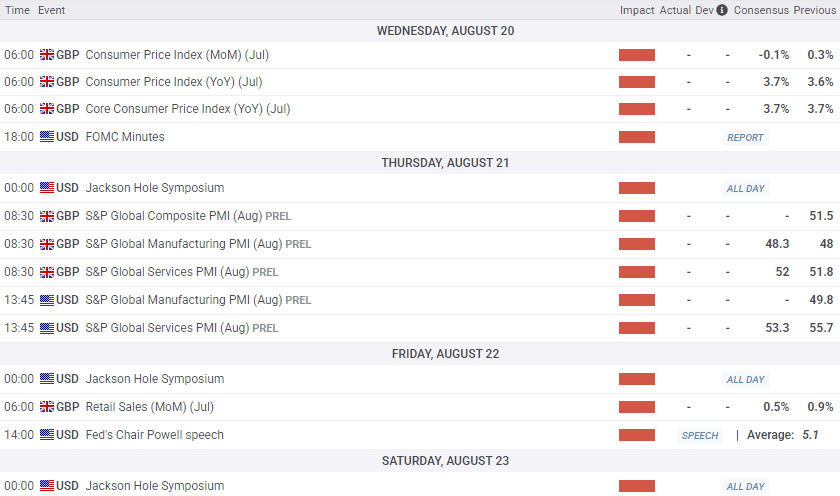840x496 pixels.
Task: Open the FOMC Minutes event
Action: point(125,137)
